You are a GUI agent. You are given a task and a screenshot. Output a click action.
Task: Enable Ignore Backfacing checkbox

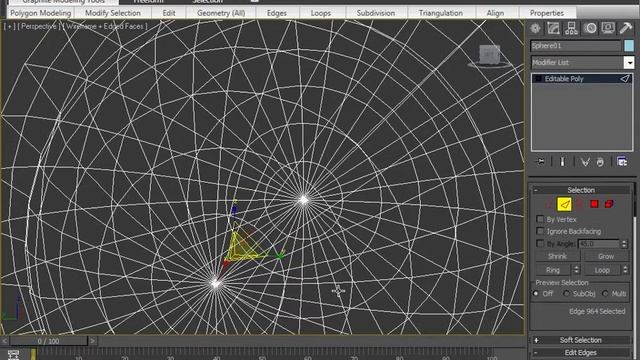[540, 231]
